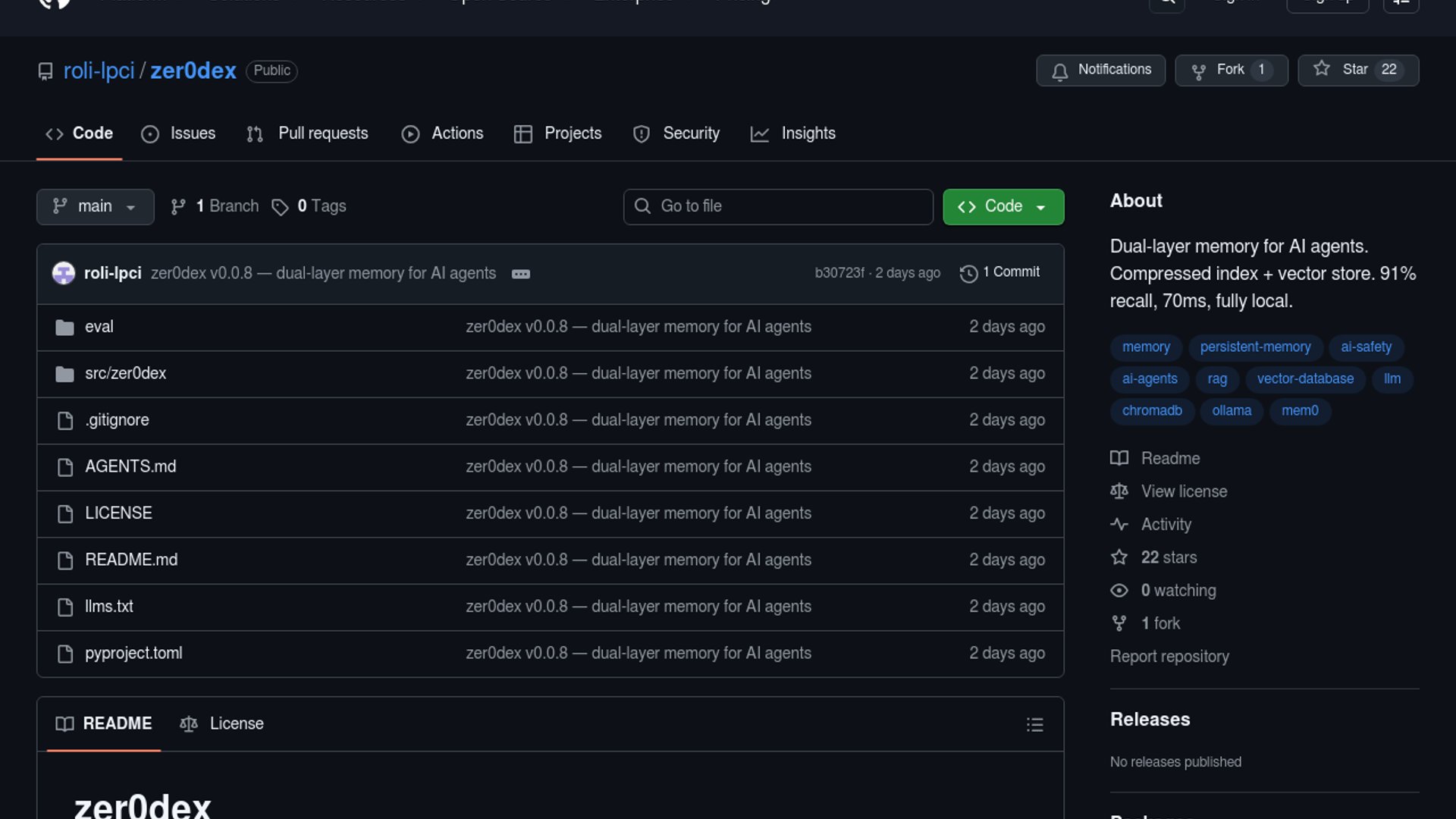Open the README outline list icon
The width and height of the screenshot is (1456, 819).
pyautogui.click(x=1034, y=724)
